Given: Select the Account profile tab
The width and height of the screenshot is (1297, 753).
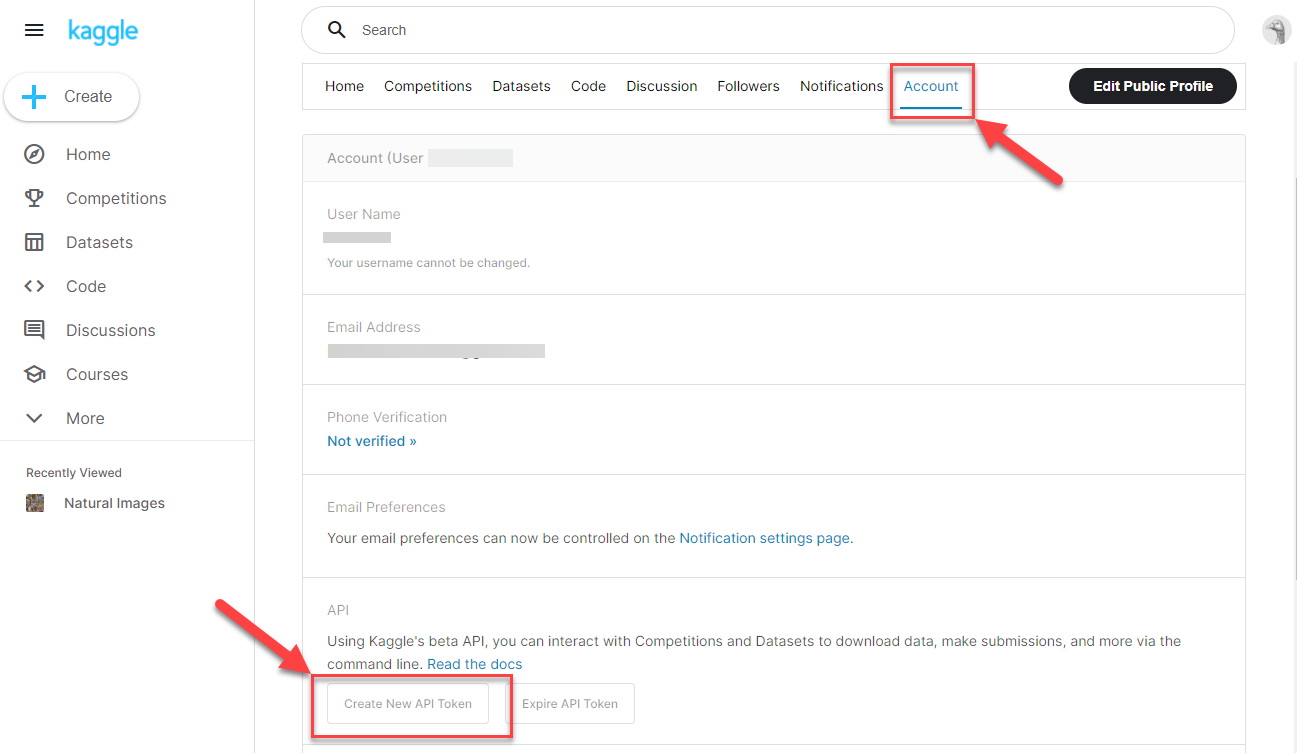Looking at the screenshot, I should [x=931, y=86].
